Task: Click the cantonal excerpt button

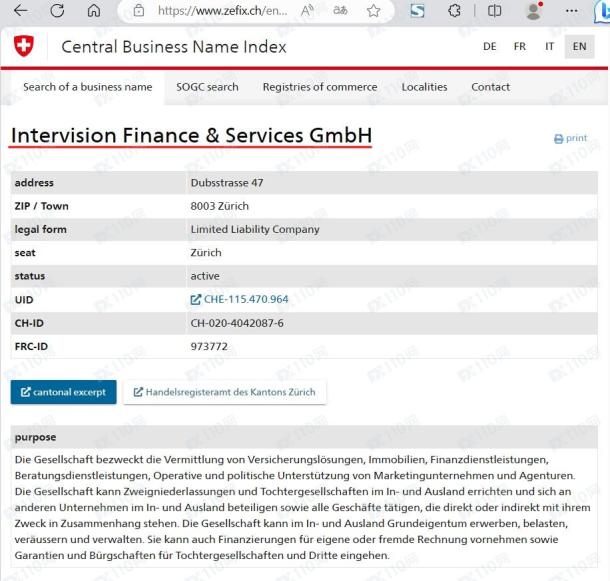Action: point(63,392)
